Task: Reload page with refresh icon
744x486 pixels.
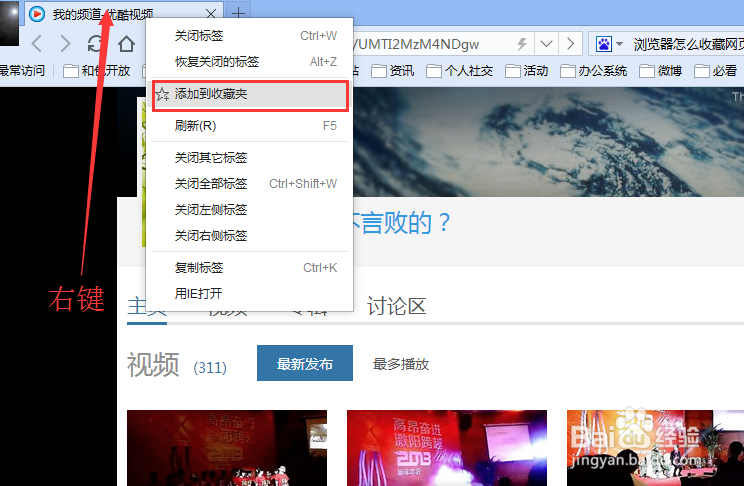Action: pos(95,44)
